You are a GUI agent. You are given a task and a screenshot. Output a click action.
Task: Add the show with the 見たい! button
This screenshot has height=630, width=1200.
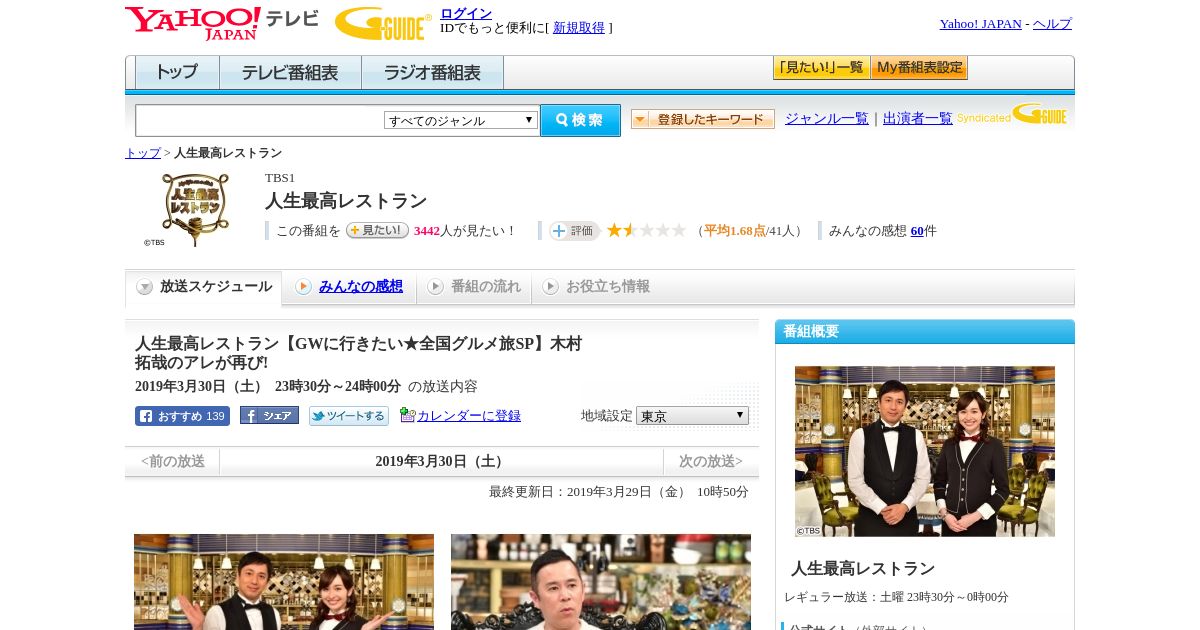pyautogui.click(x=377, y=230)
